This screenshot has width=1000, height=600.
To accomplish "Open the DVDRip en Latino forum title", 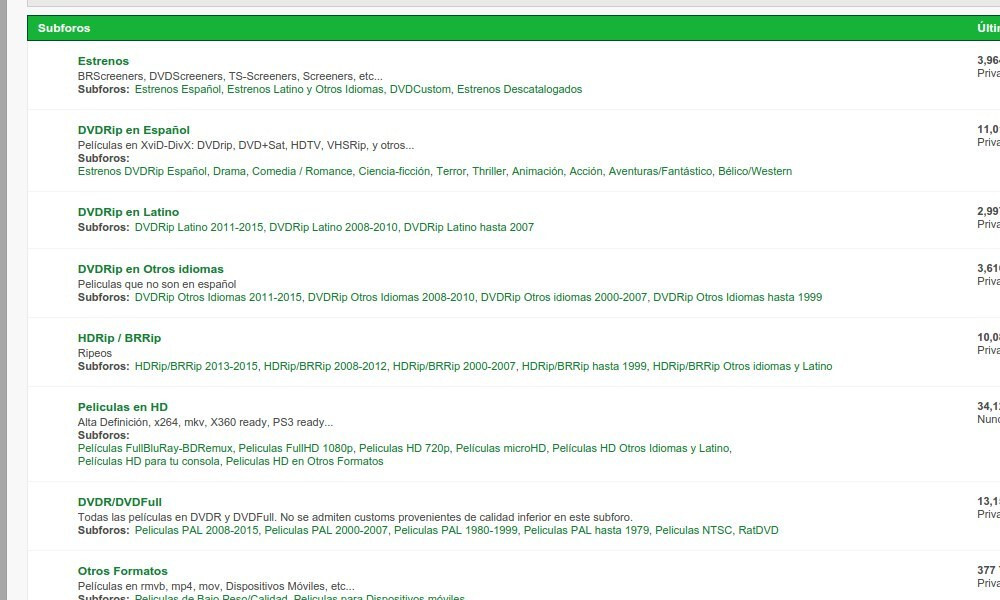I will 128,212.
